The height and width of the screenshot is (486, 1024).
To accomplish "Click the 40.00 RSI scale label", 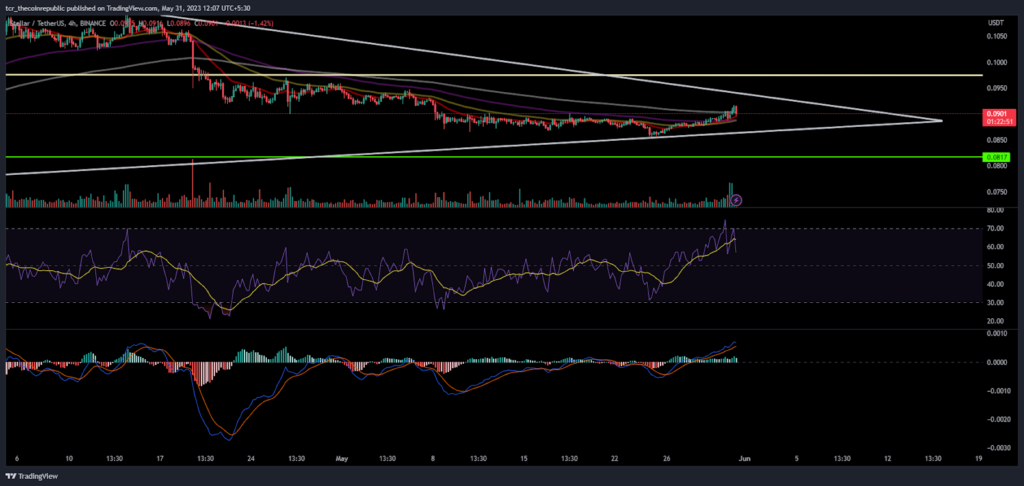I will (995, 284).
